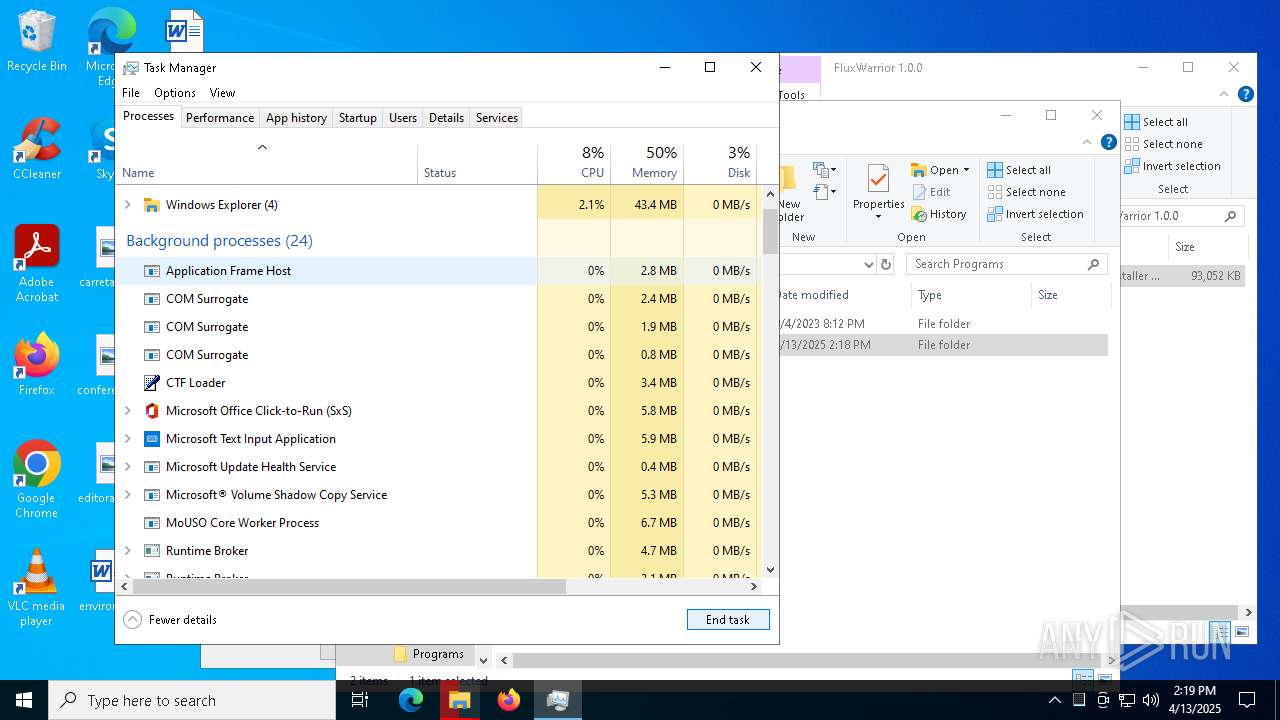The height and width of the screenshot is (720, 1280).
Task: Expand Microsoft Office Click-to-Run (SxS) row
Action: (x=127, y=411)
